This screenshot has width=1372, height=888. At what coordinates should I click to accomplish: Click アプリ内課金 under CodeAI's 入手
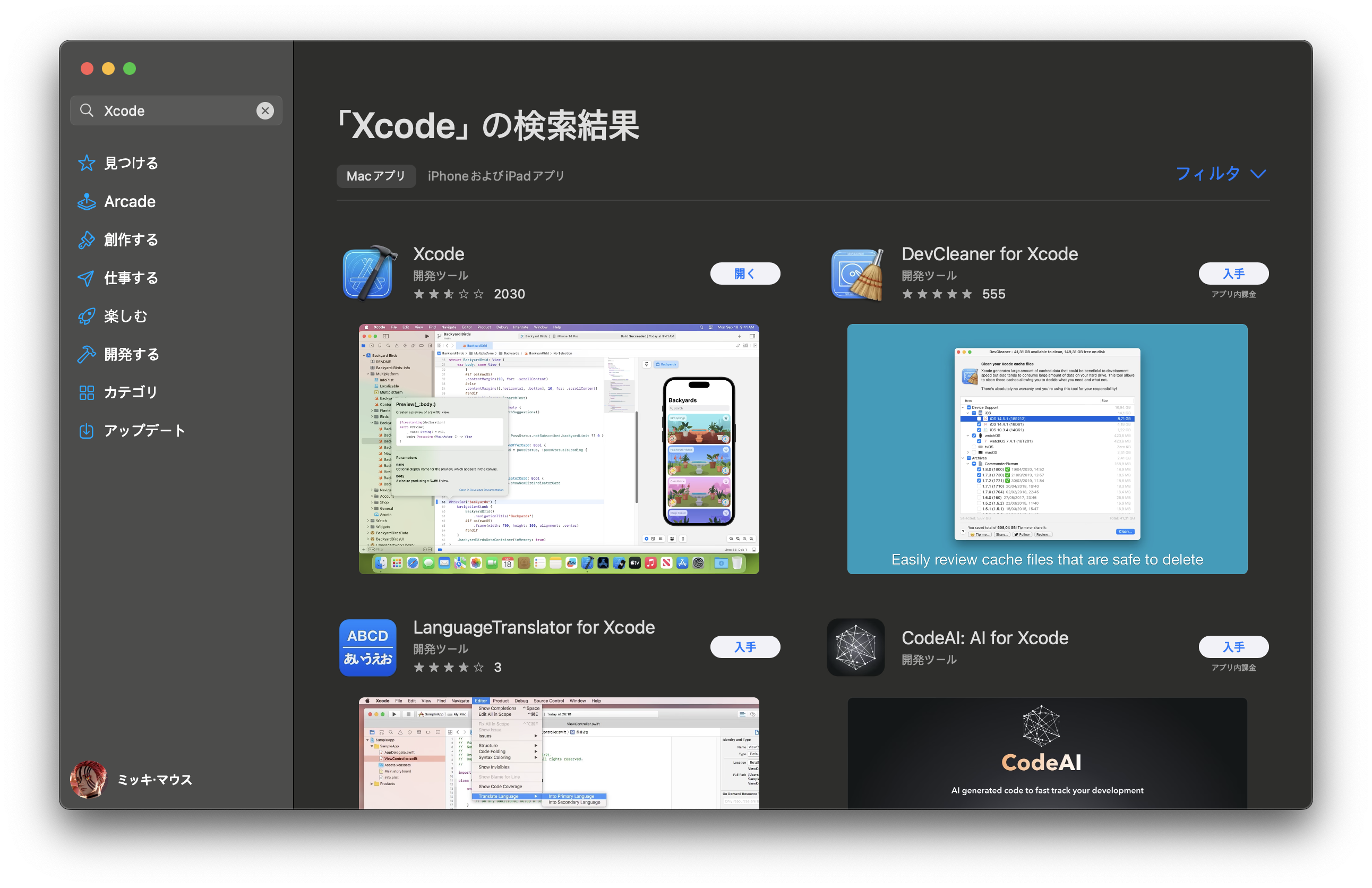[x=1233, y=668]
